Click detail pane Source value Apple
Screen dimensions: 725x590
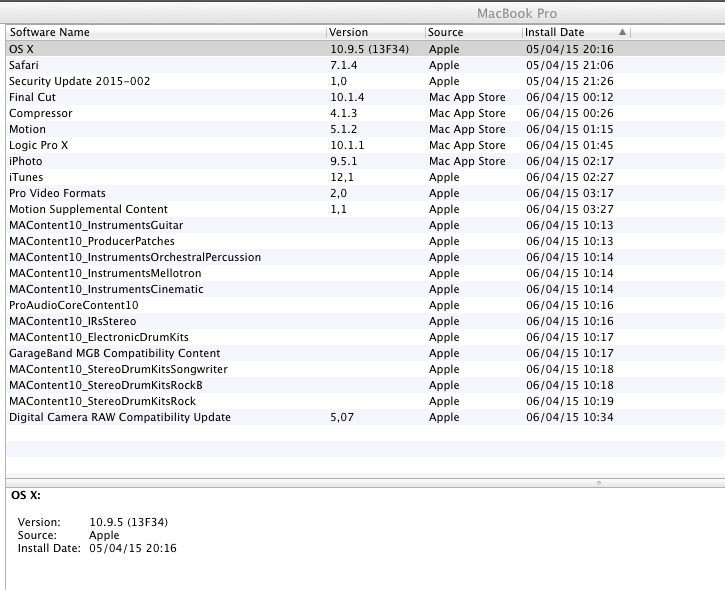pyautogui.click(x=104, y=535)
